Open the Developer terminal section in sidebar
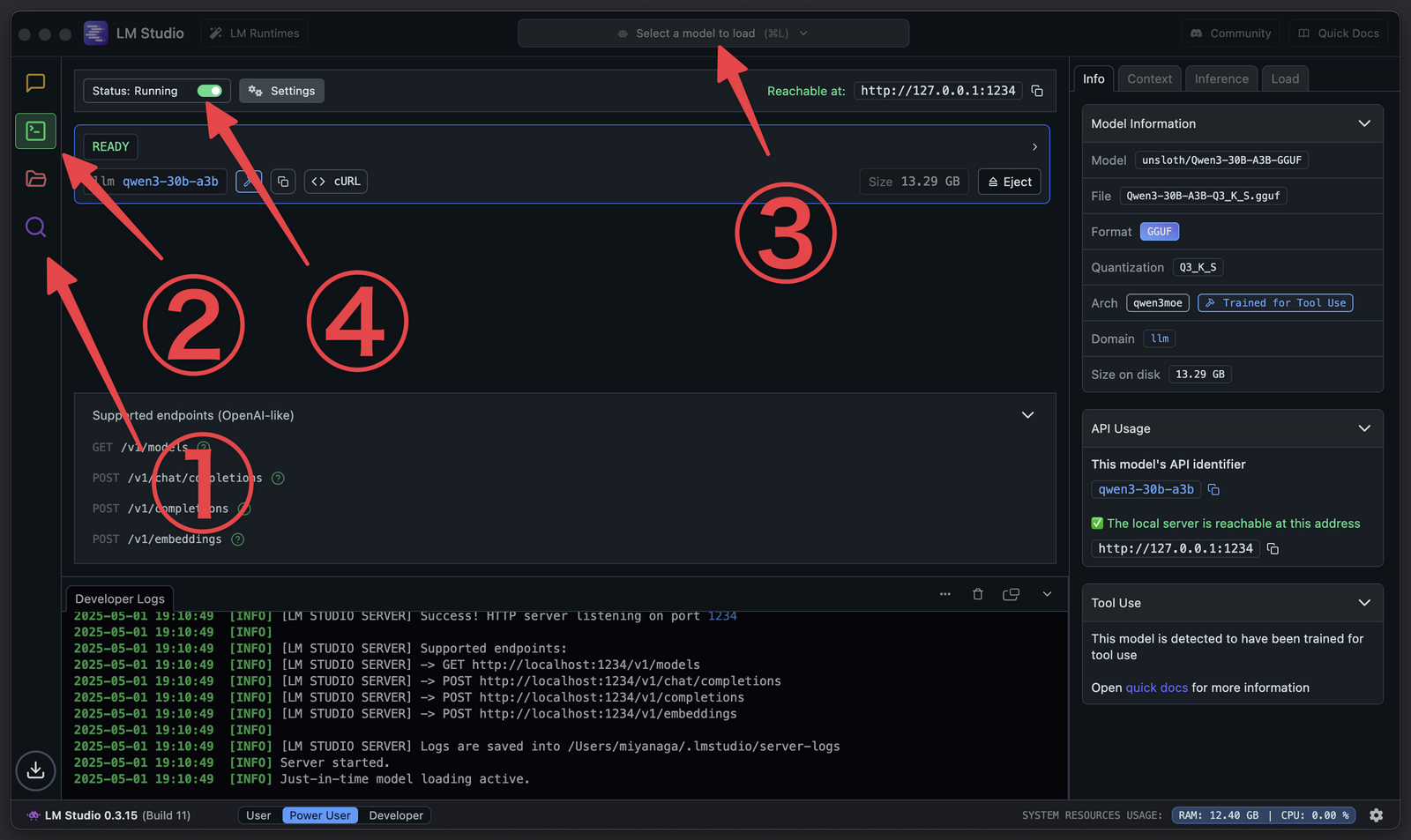The height and width of the screenshot is (840, 1411). pos(35,131)
